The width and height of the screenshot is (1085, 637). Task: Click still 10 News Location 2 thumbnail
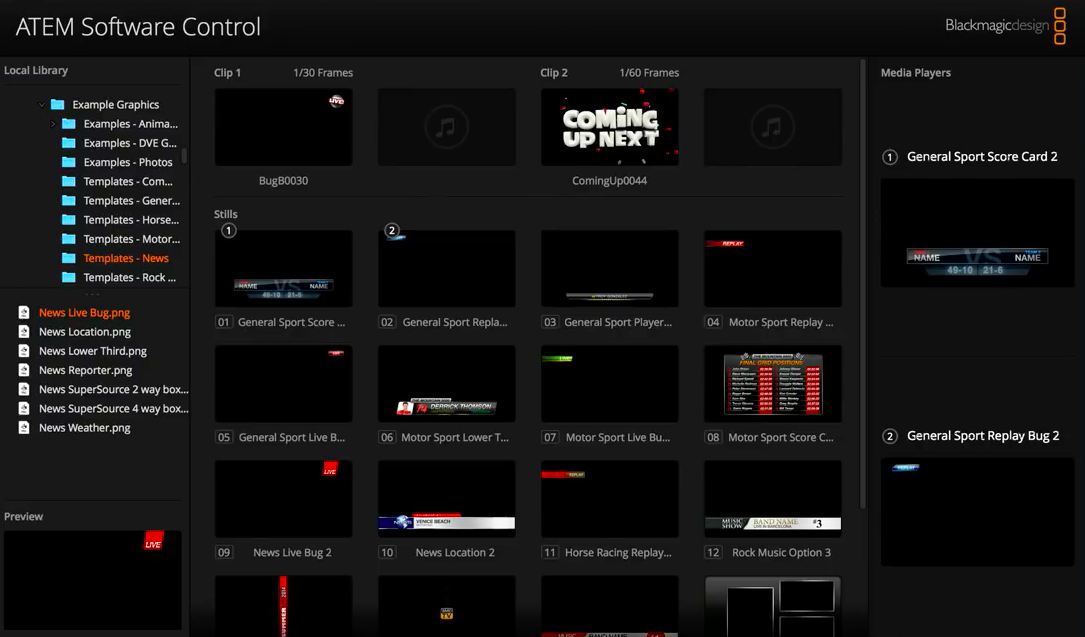[x=446, y=499]
